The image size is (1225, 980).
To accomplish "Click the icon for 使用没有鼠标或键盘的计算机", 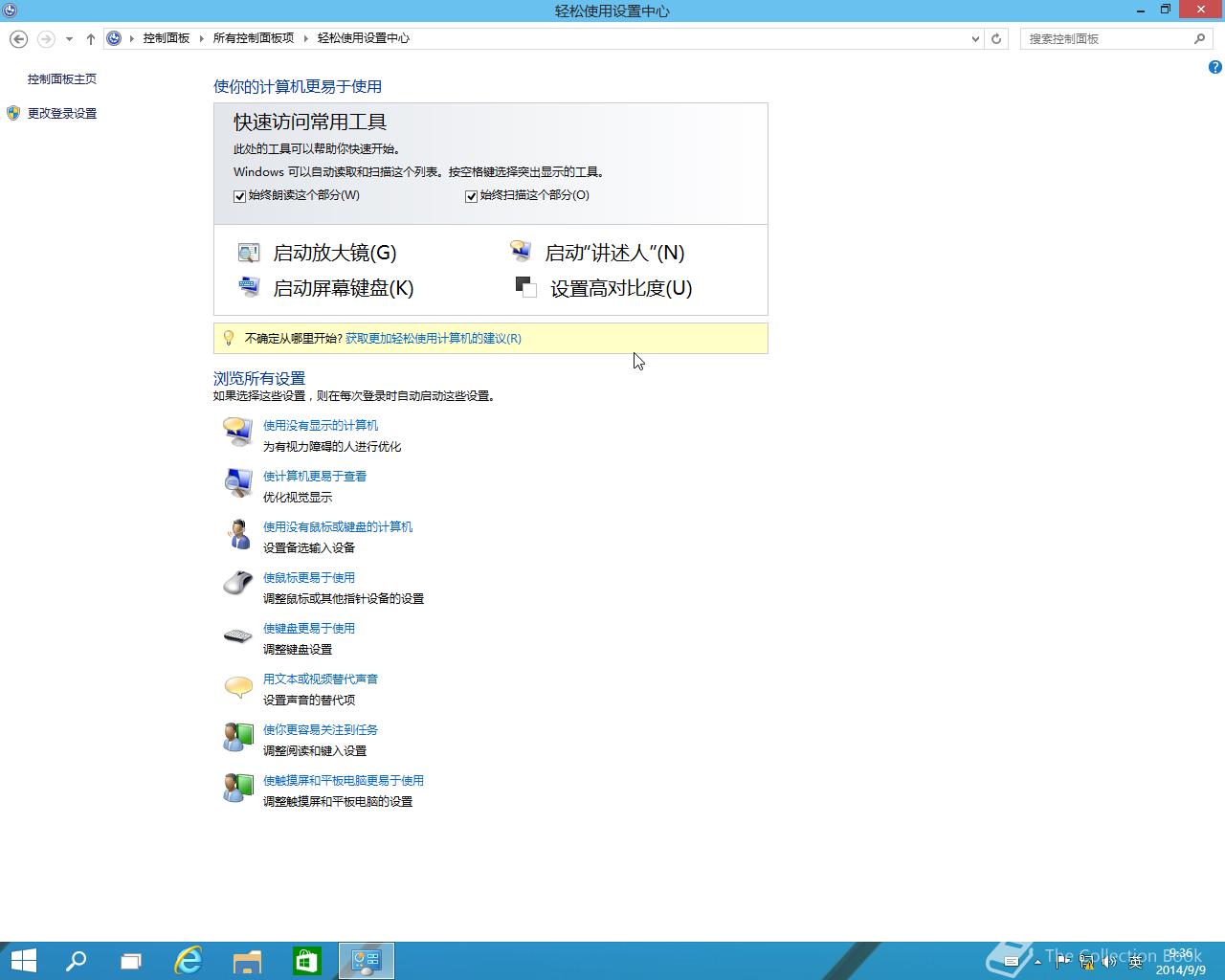I will (x=237, y=533).
